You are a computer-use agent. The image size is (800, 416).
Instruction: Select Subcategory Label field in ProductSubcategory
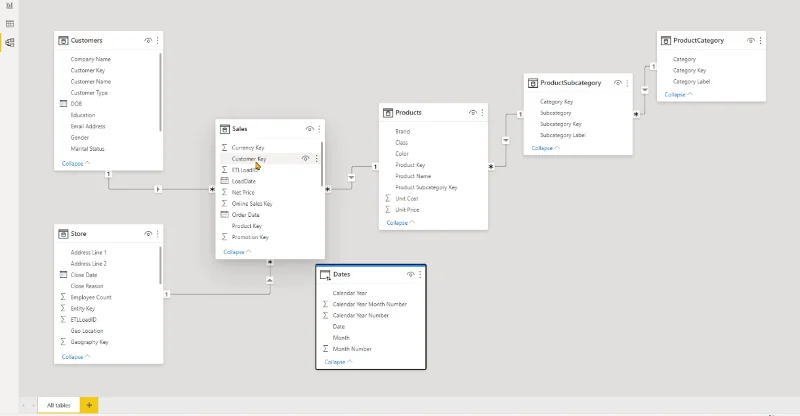563,135
